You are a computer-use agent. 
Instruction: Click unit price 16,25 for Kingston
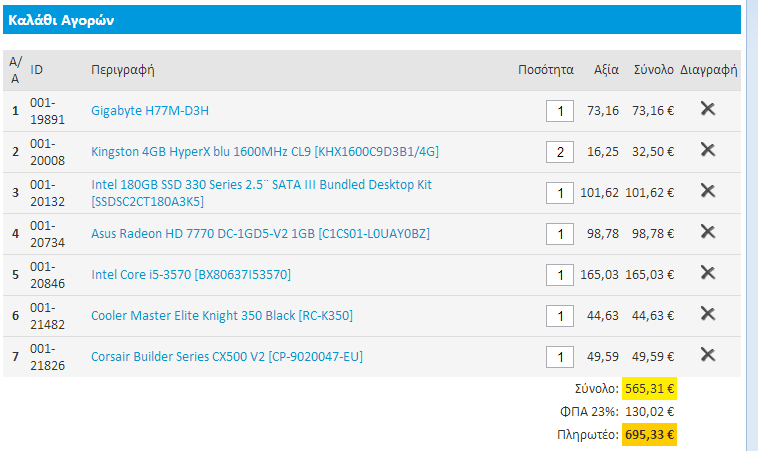click(x=602, y=152)
